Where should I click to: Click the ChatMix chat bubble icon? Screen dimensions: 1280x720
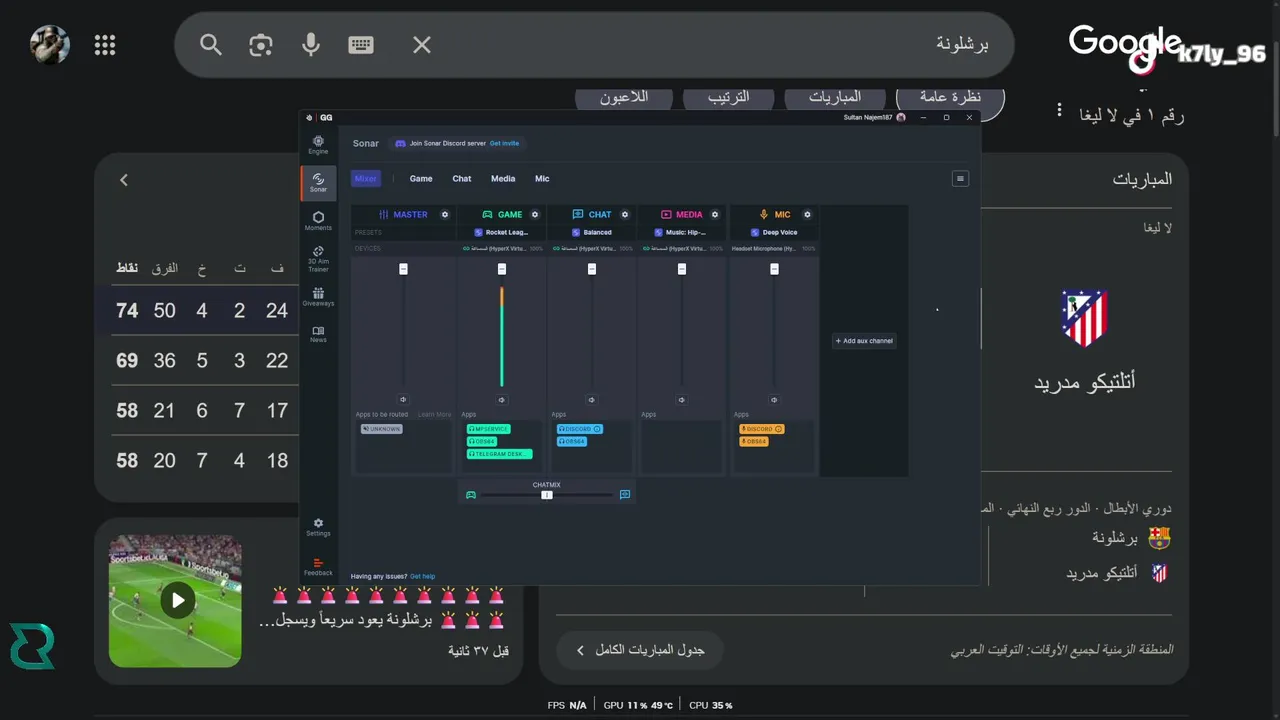(x=625, y=494)
